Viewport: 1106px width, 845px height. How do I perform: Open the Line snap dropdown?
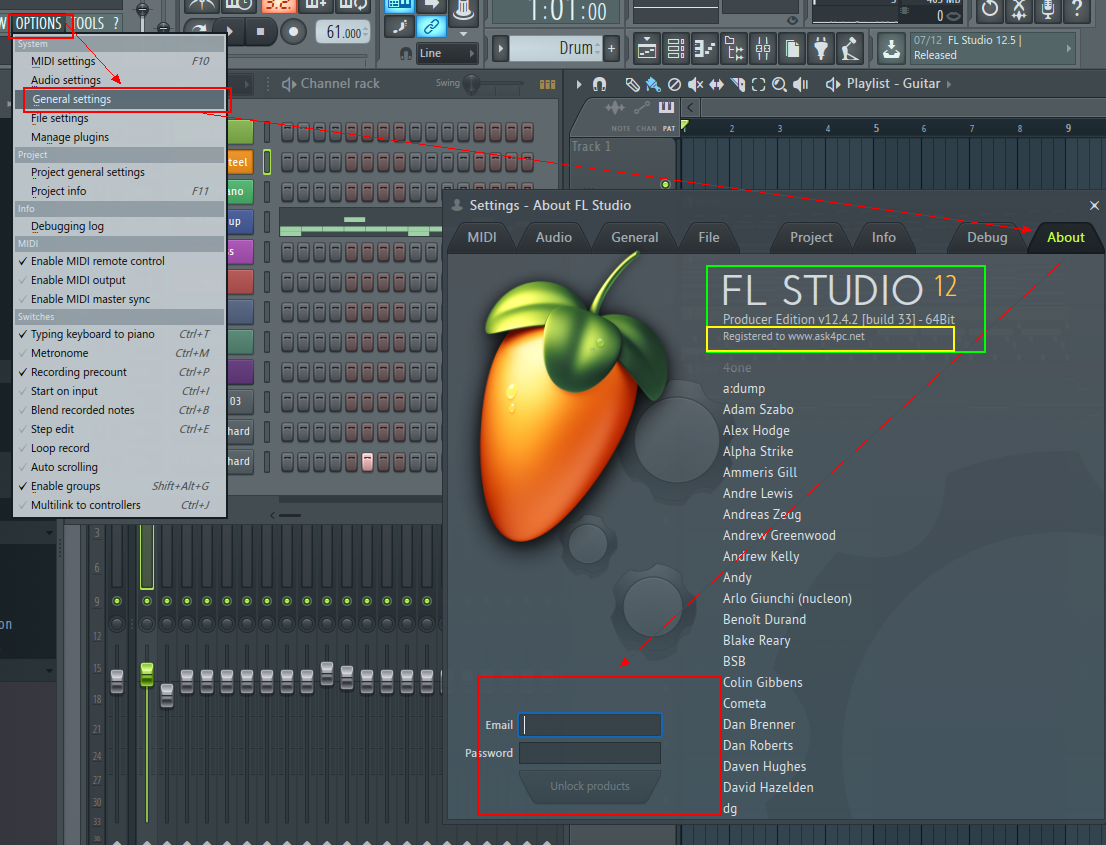coord(447,53)
